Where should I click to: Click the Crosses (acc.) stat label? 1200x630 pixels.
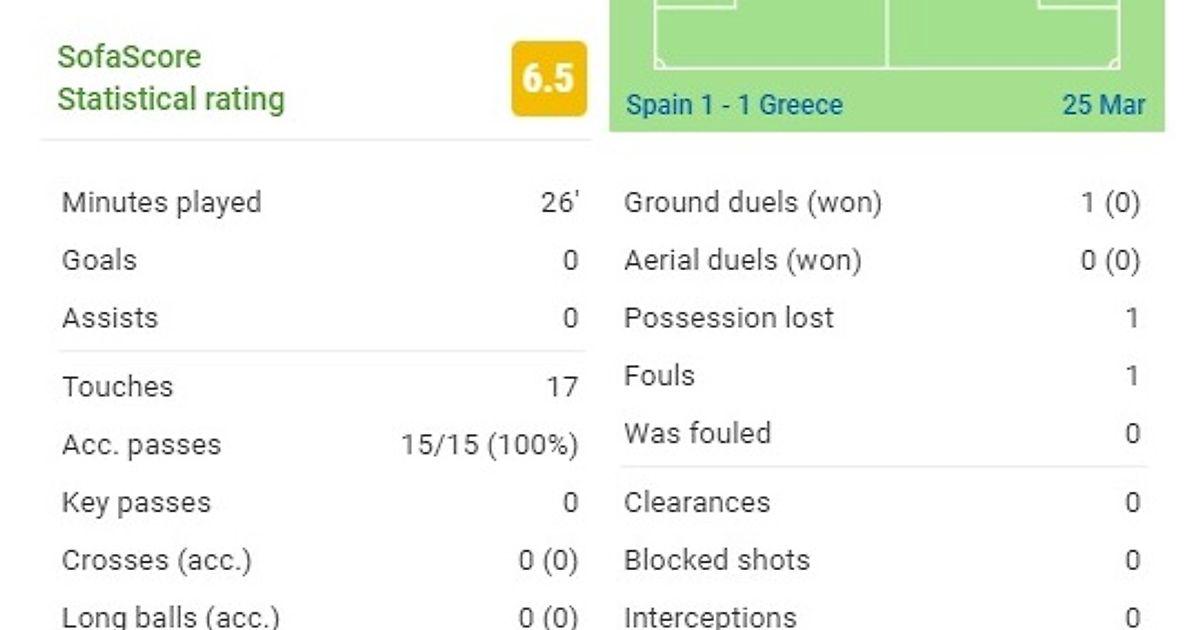tap(156, 561)
